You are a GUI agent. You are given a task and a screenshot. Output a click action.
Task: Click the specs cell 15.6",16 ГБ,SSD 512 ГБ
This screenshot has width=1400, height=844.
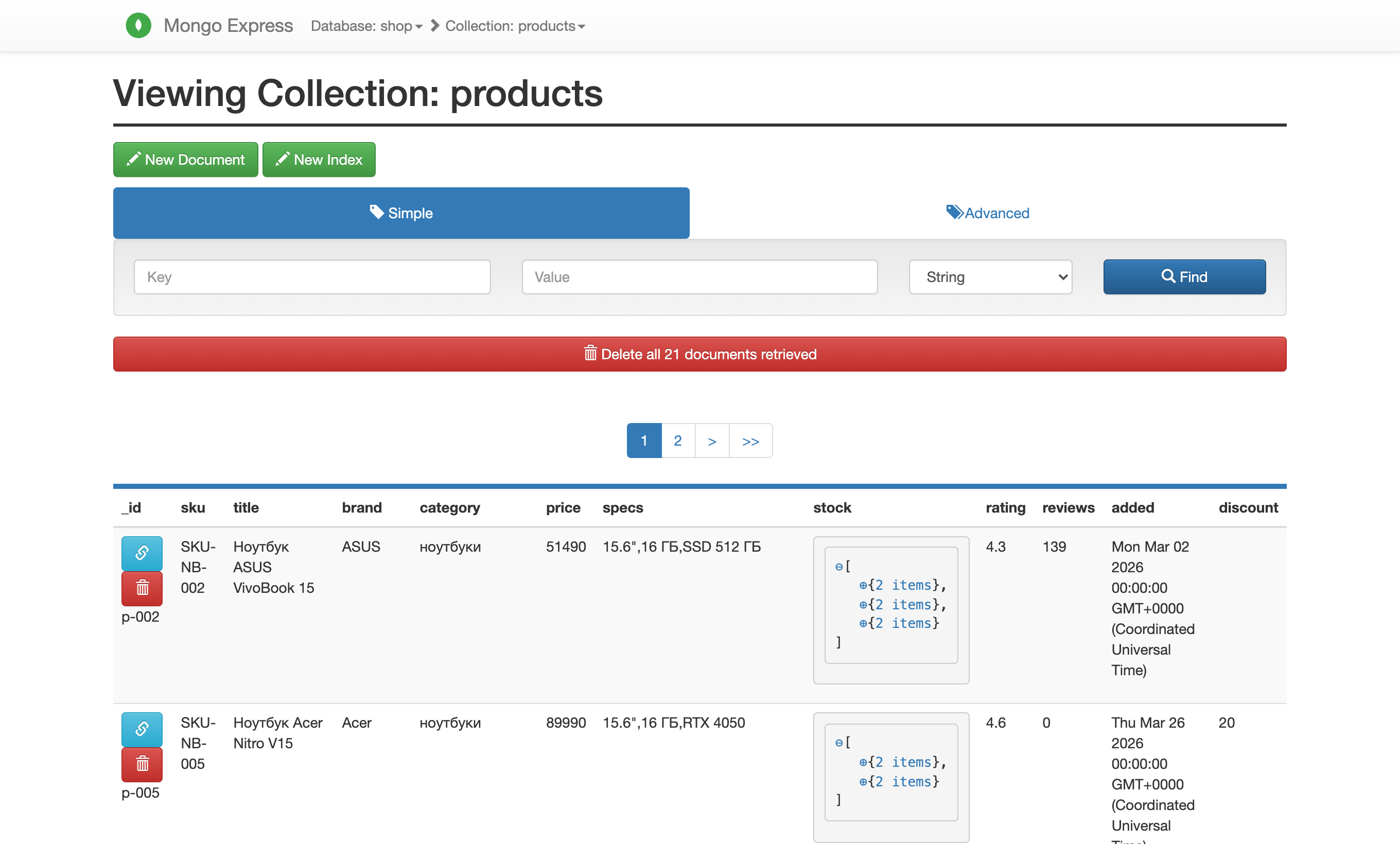coord(682,547)
